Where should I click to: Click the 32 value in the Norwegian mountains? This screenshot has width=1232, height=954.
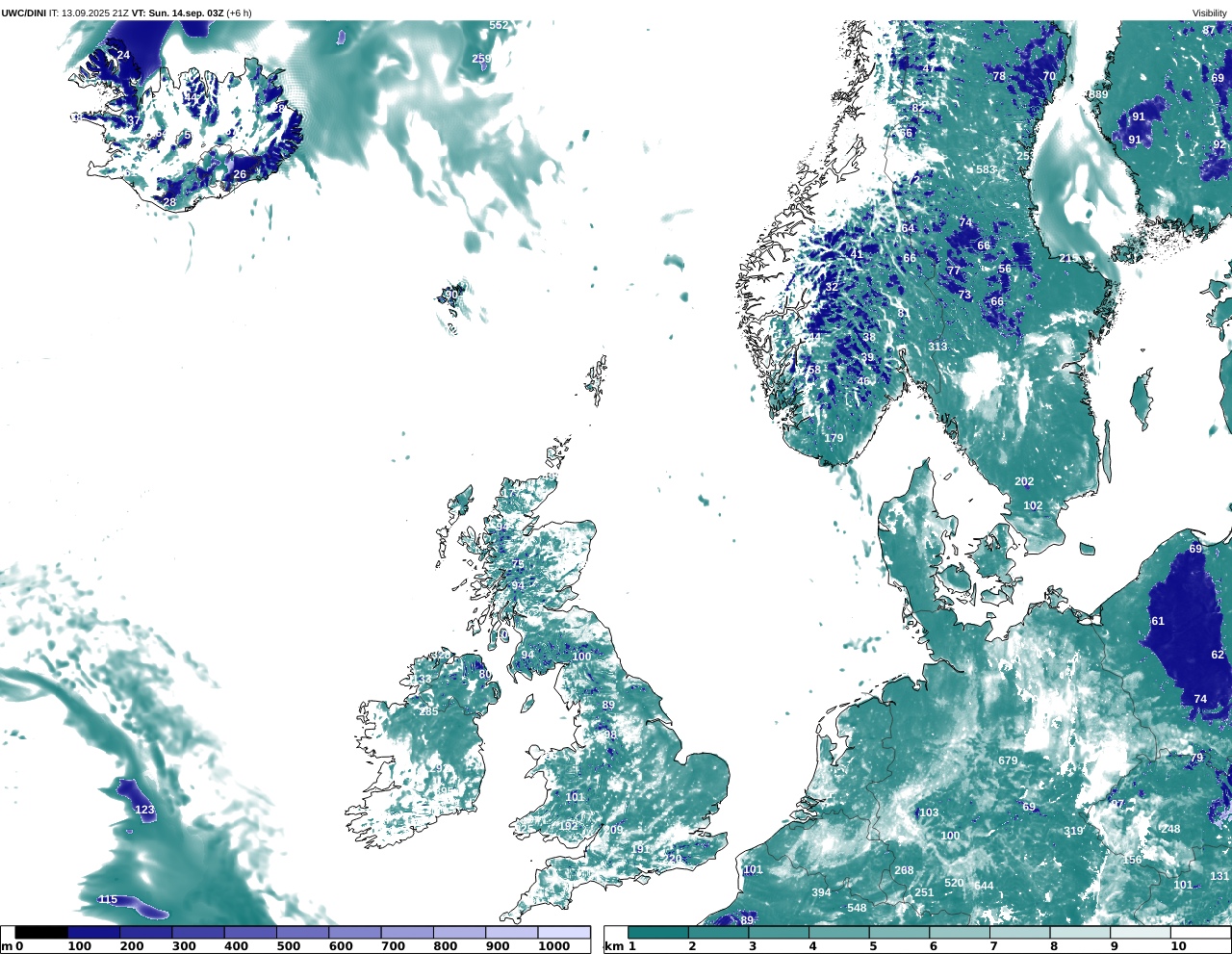tap(832, 287)
